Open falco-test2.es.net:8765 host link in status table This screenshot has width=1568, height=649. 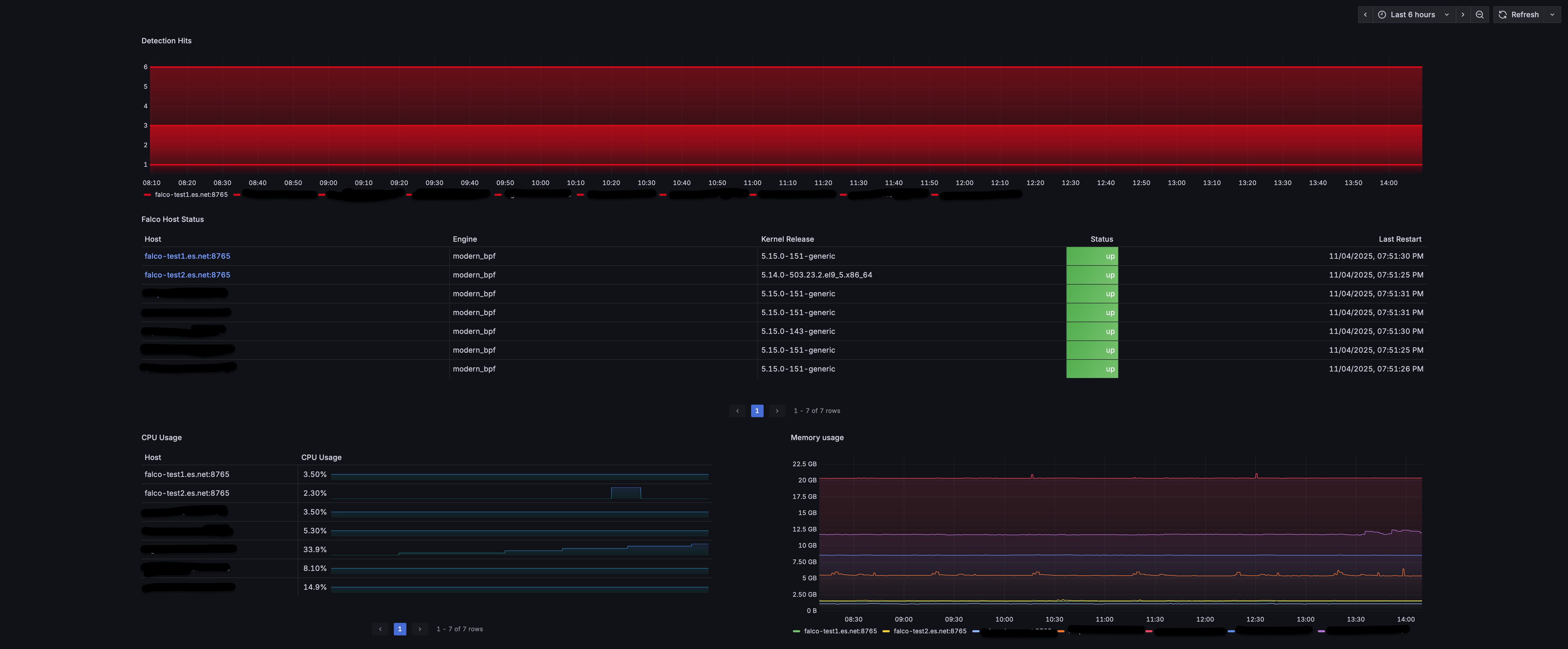click(187, 275)
